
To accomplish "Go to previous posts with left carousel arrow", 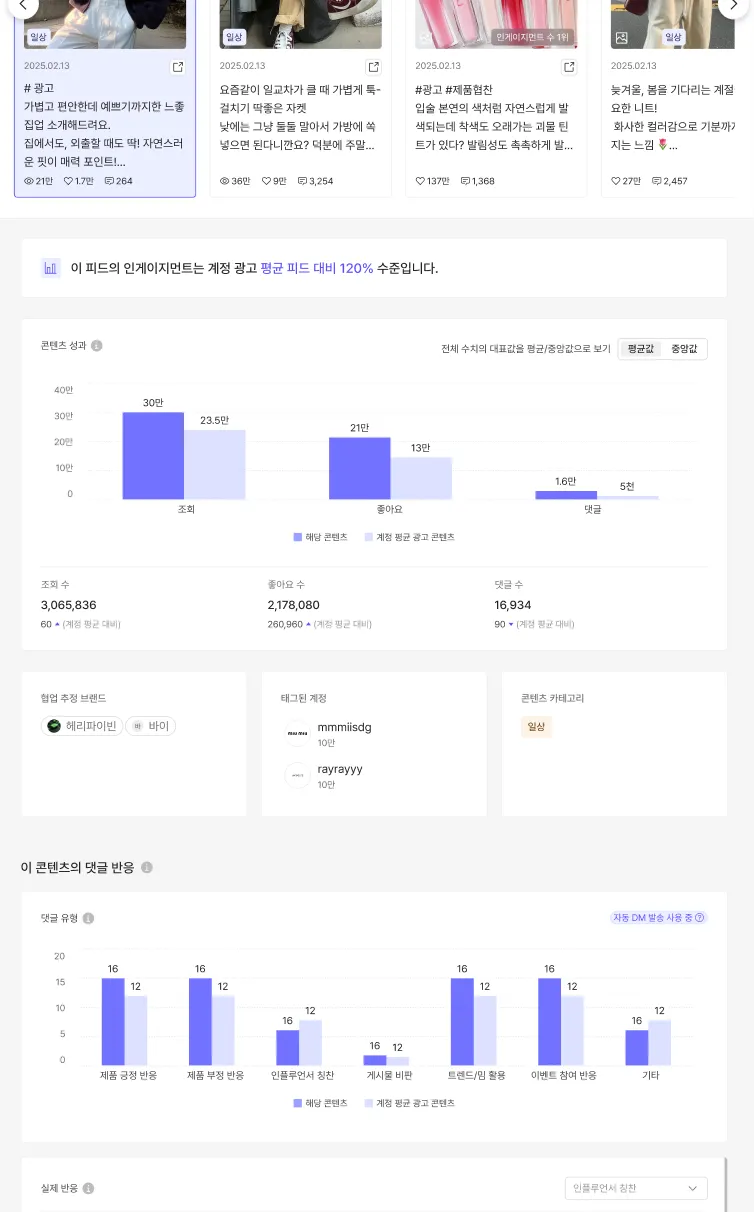I will pos(22,6).
